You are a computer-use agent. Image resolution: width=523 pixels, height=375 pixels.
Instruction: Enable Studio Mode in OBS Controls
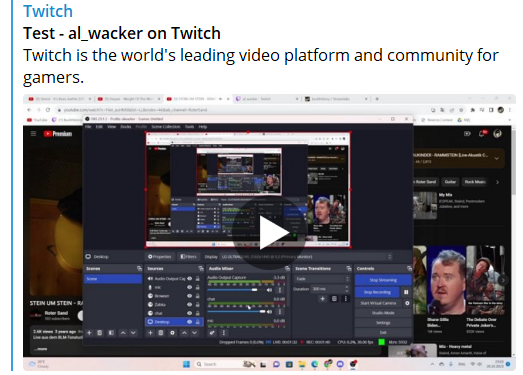[383, 313]
